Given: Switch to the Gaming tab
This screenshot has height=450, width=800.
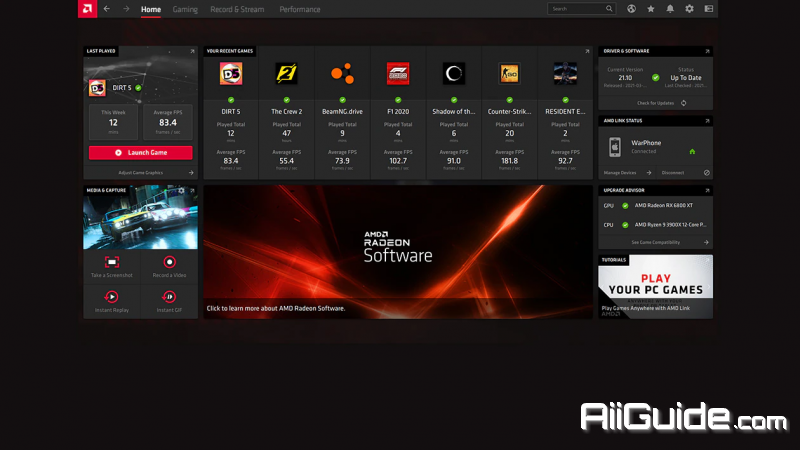Looking at the screenshot, I should (x=185, y=9).
